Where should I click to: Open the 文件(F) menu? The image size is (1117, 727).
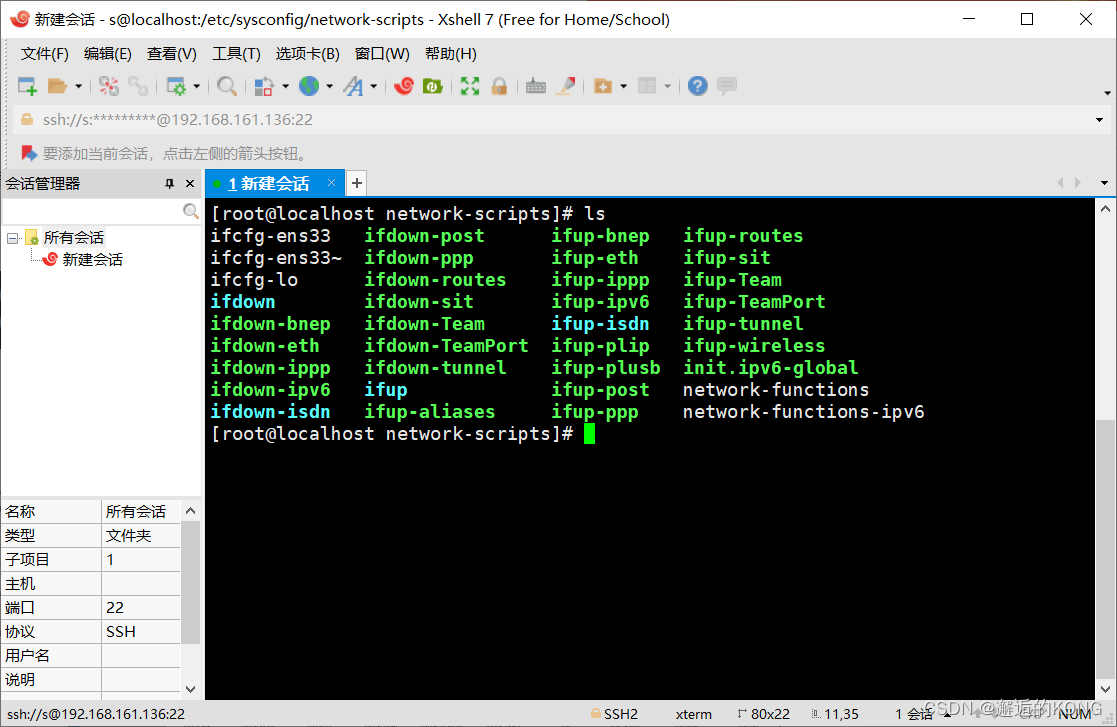pos(45,54)
